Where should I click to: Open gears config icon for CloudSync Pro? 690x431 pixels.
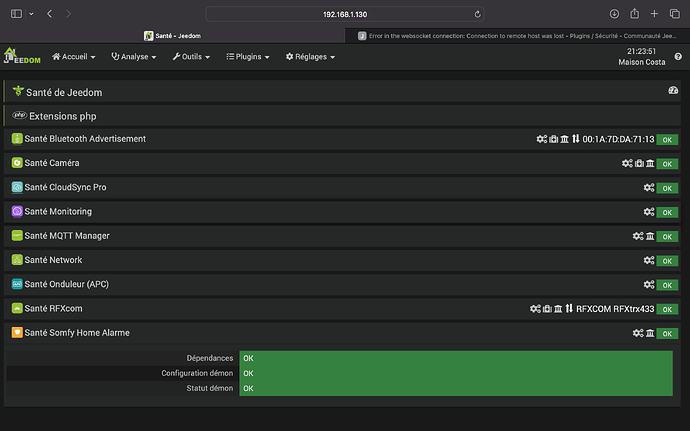(649, 188)
